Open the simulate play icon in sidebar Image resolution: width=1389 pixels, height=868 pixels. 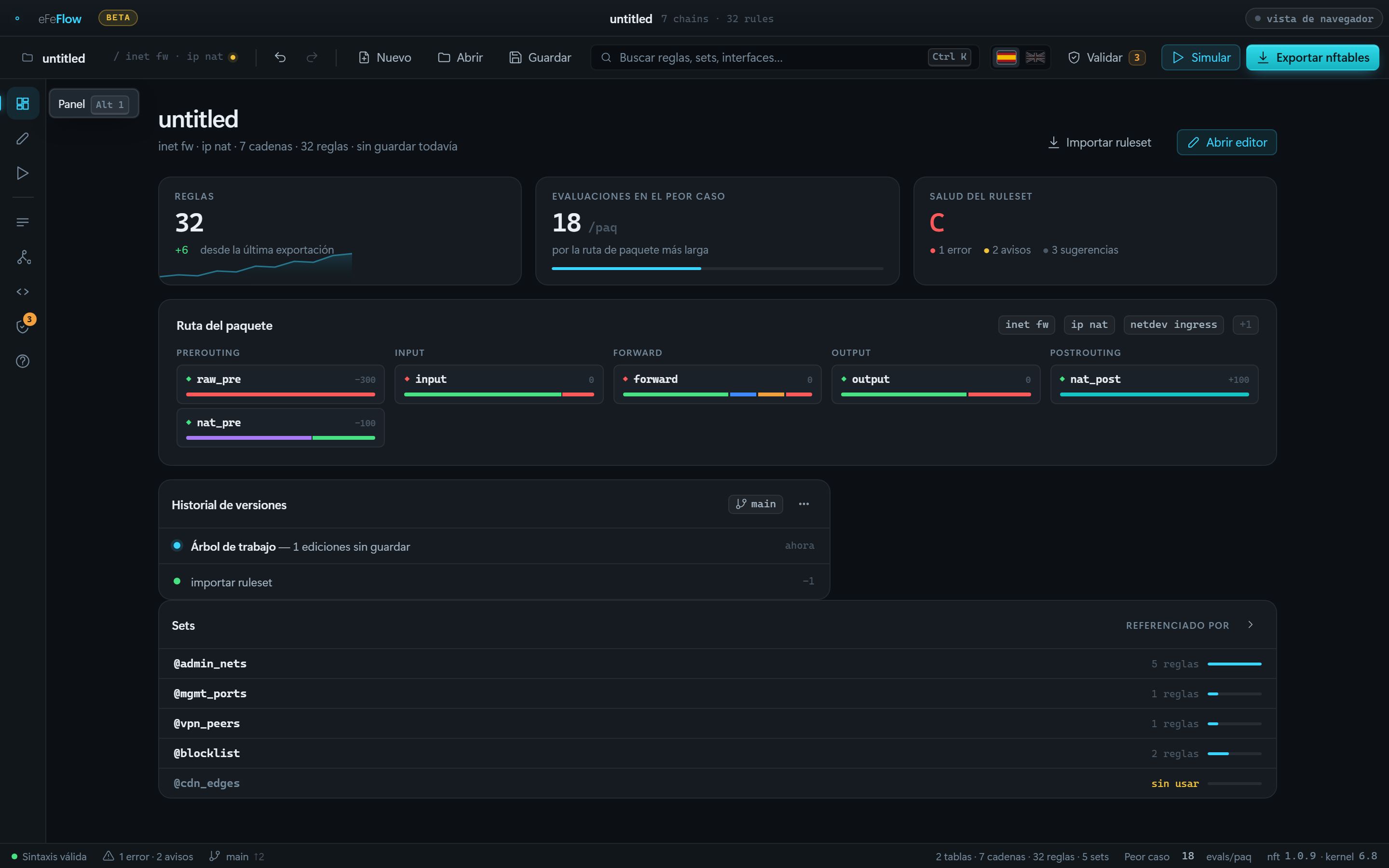tap(22, 173)
